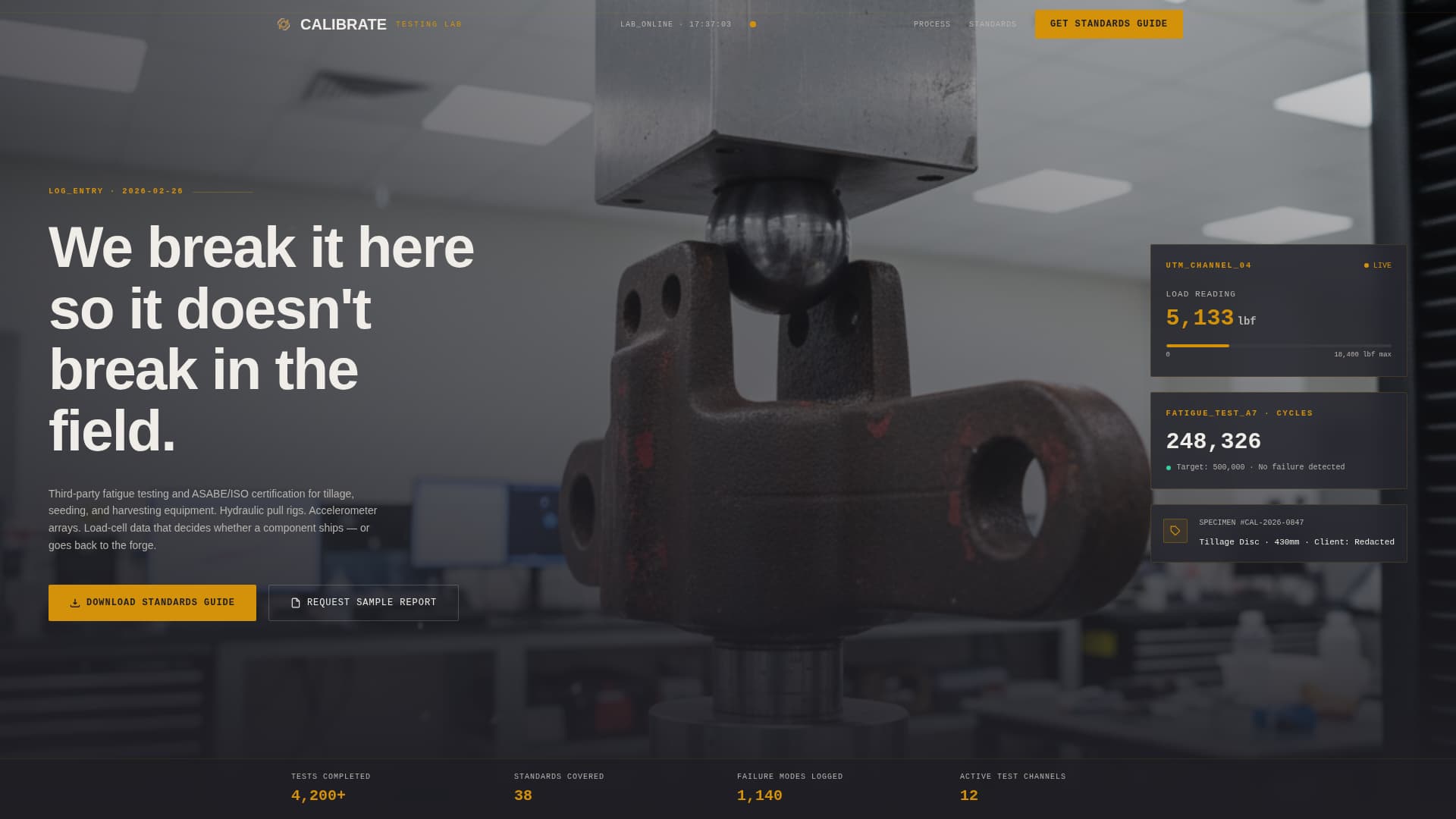1456x819 pixels.
Task: Open the STANDARDS navigation item
Action: click(993, 24)
